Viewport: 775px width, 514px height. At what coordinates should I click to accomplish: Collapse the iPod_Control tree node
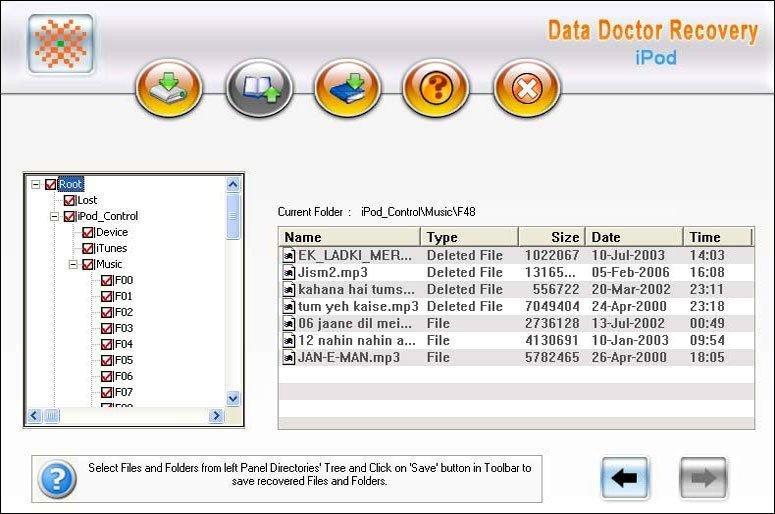54,216
